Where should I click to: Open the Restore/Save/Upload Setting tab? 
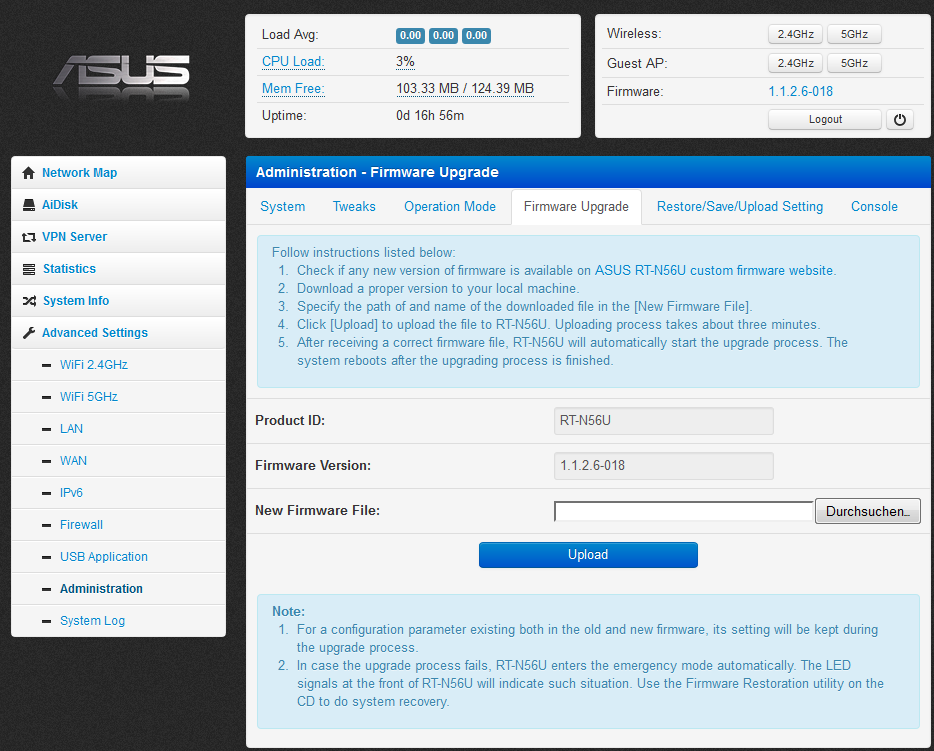(x=739, y=207)
